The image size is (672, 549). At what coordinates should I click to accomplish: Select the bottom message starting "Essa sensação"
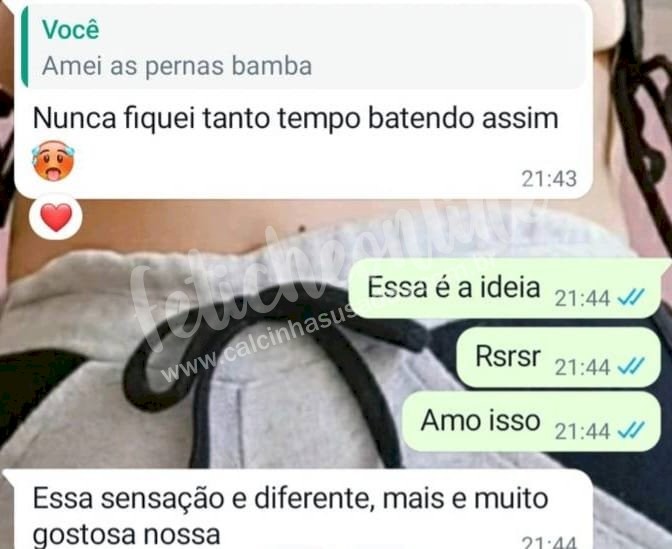298,509
